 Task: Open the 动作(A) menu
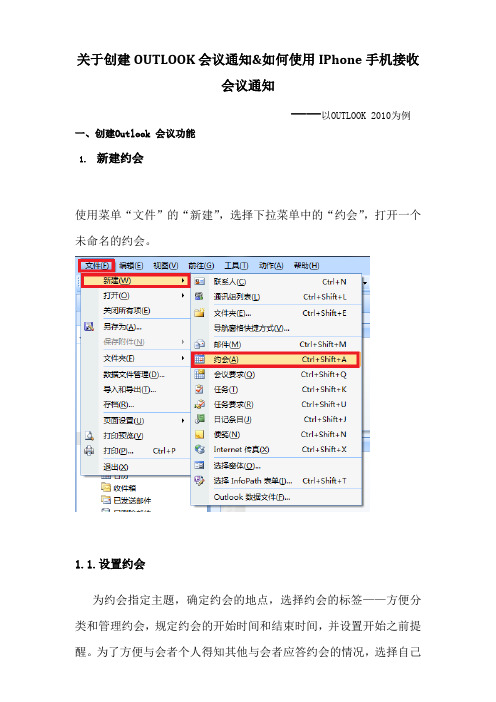point(271,265)
